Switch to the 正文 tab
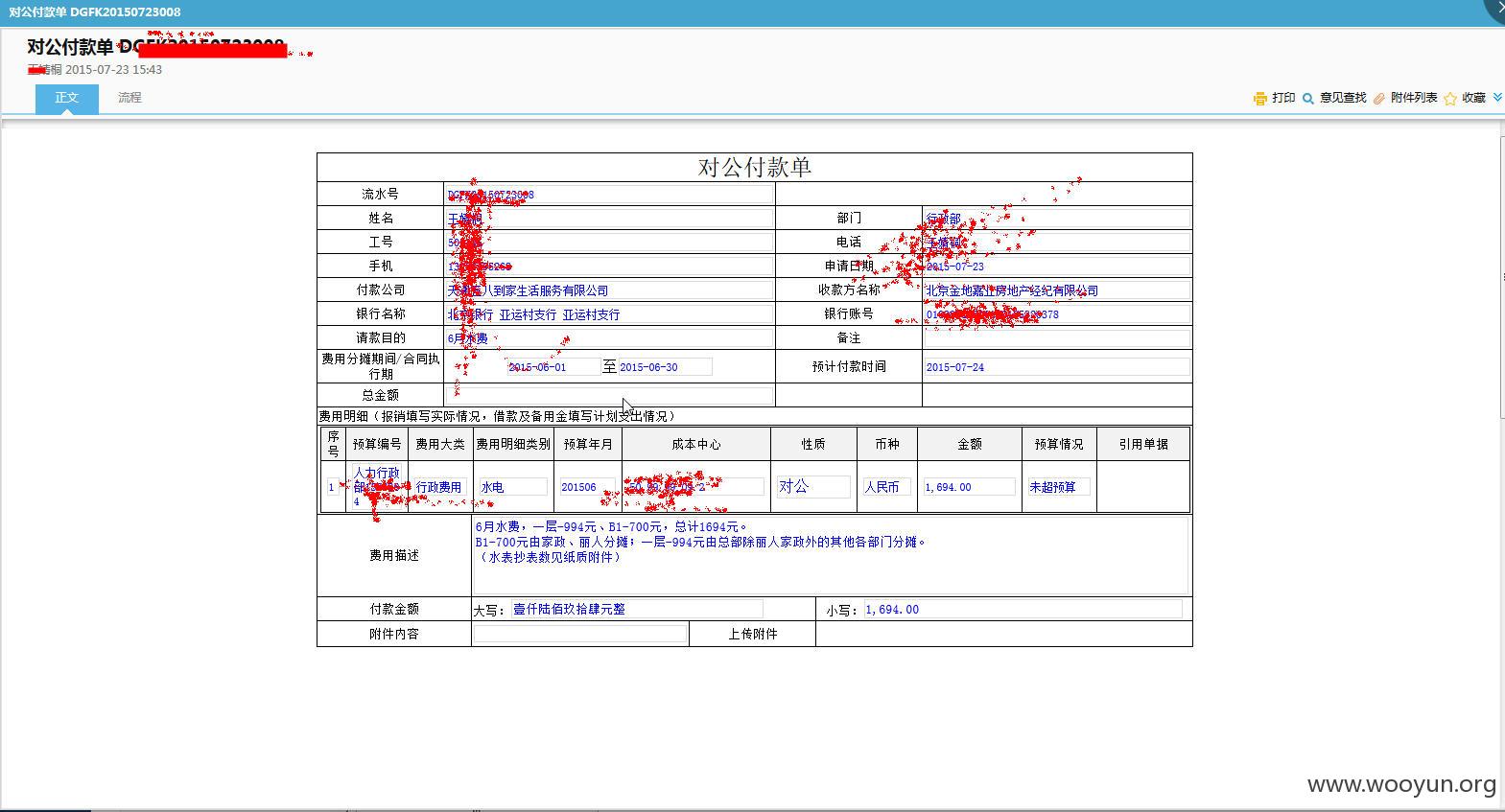 tap(67, 98)
